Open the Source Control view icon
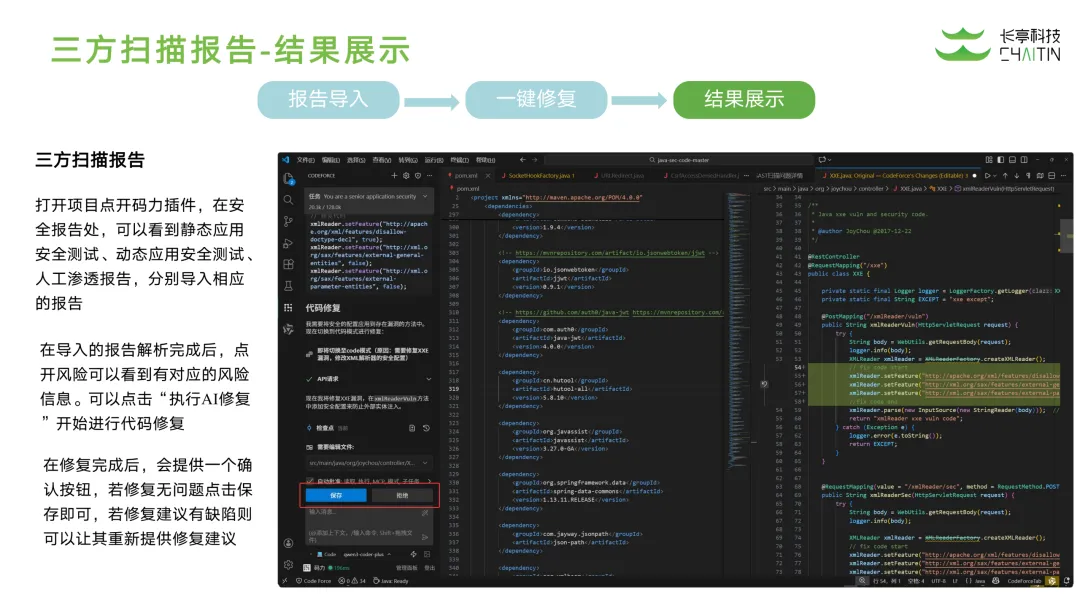Screen dimensions: 1080x608 tap(289, 221)
